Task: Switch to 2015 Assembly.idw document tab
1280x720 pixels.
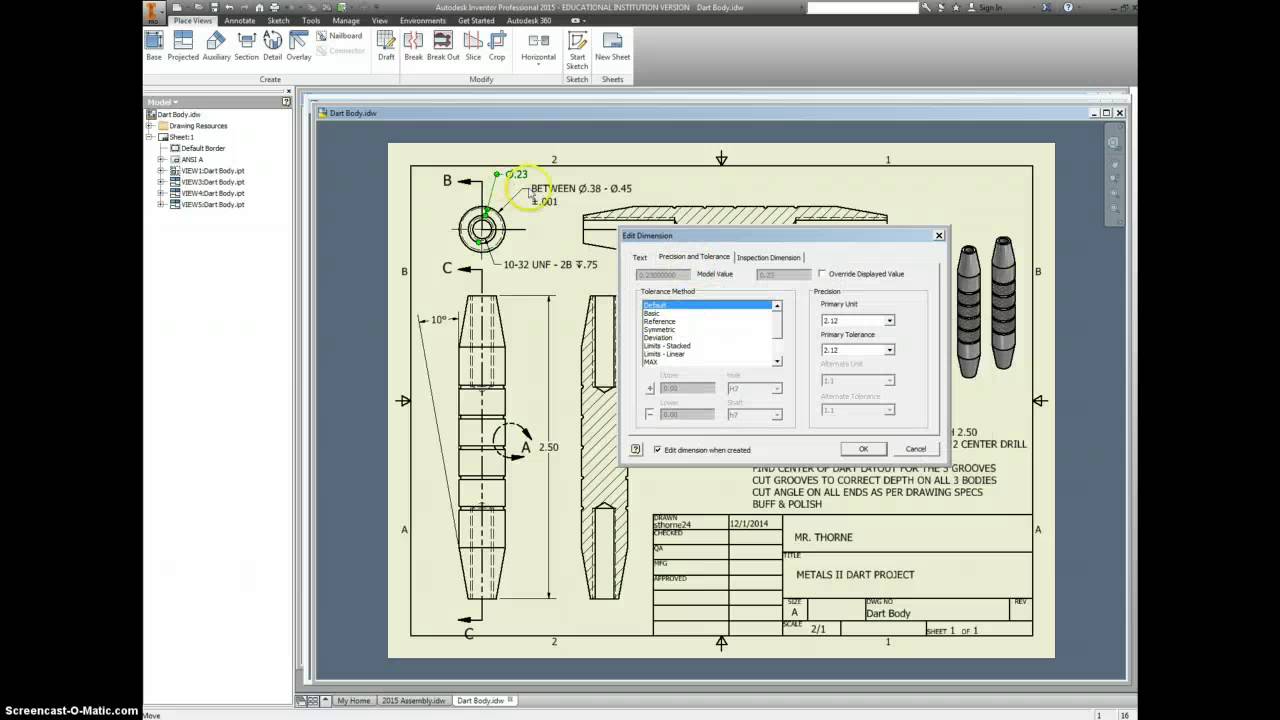Action: point(413,701)
